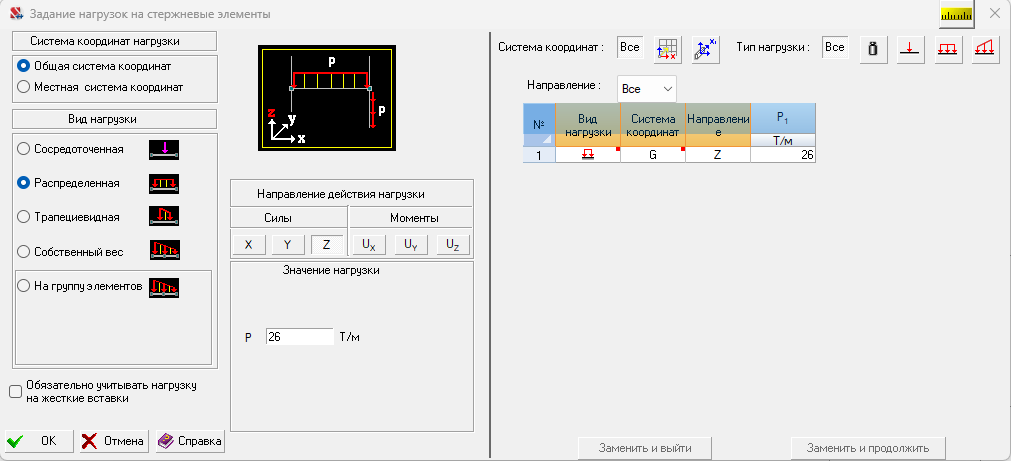Click Заменить и продолжить button
Screen dimensions: 1011x461
point(869,447)
